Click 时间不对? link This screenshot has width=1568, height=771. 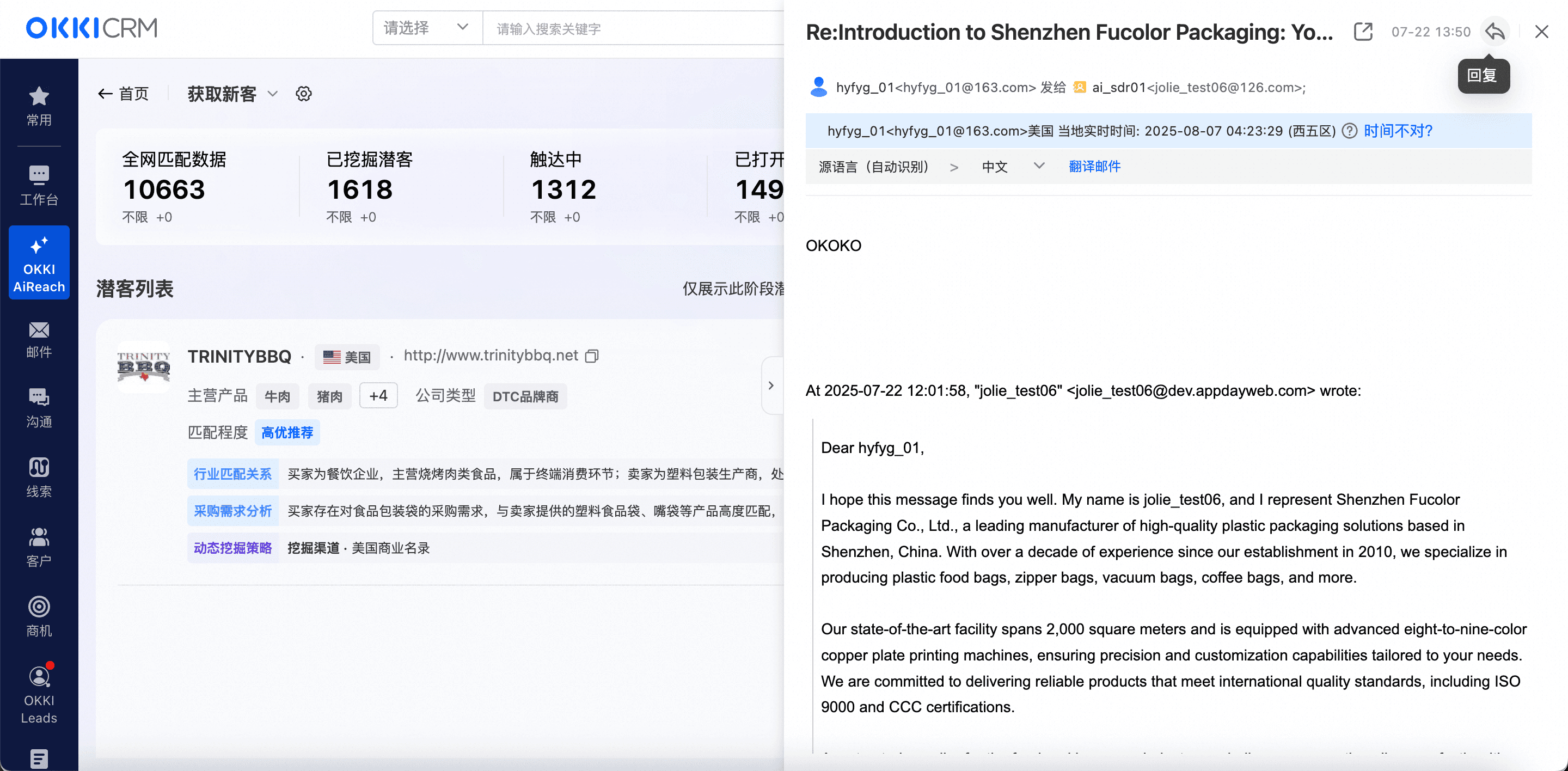click(1398, 131)
